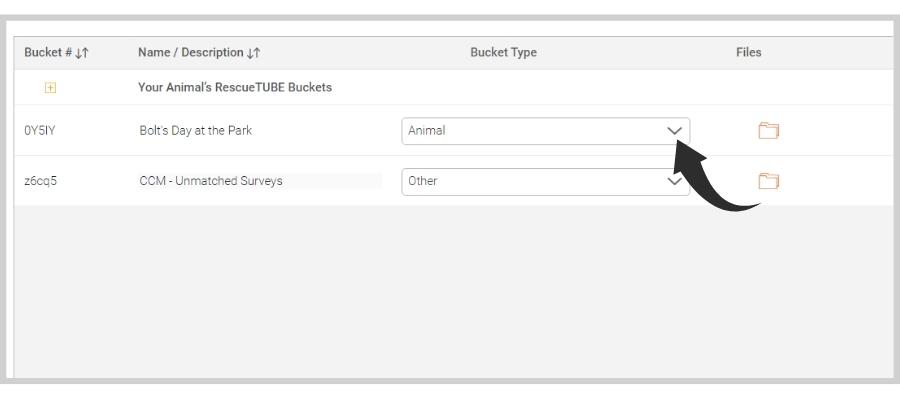Click "Animal" text in first bucket type selector
The width and height of the screenshot is (900, 400).
click(x=426, y=131)
